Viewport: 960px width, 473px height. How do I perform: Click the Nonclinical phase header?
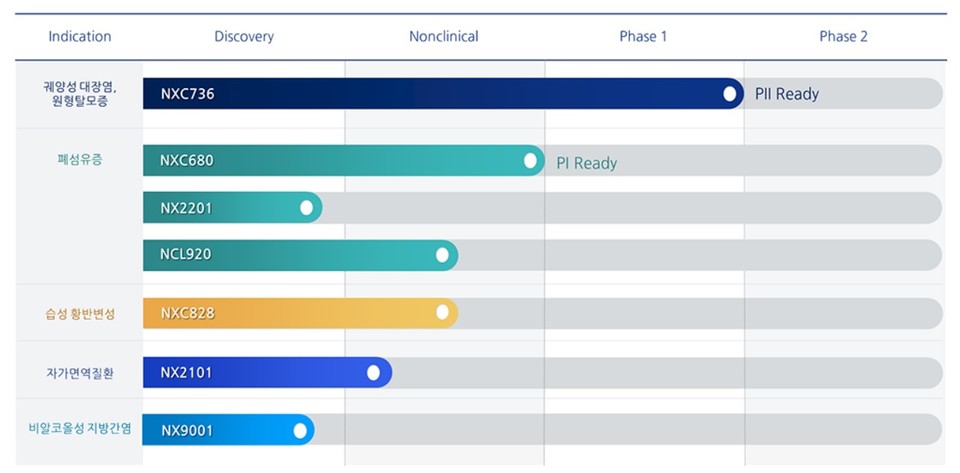point(444,37)
